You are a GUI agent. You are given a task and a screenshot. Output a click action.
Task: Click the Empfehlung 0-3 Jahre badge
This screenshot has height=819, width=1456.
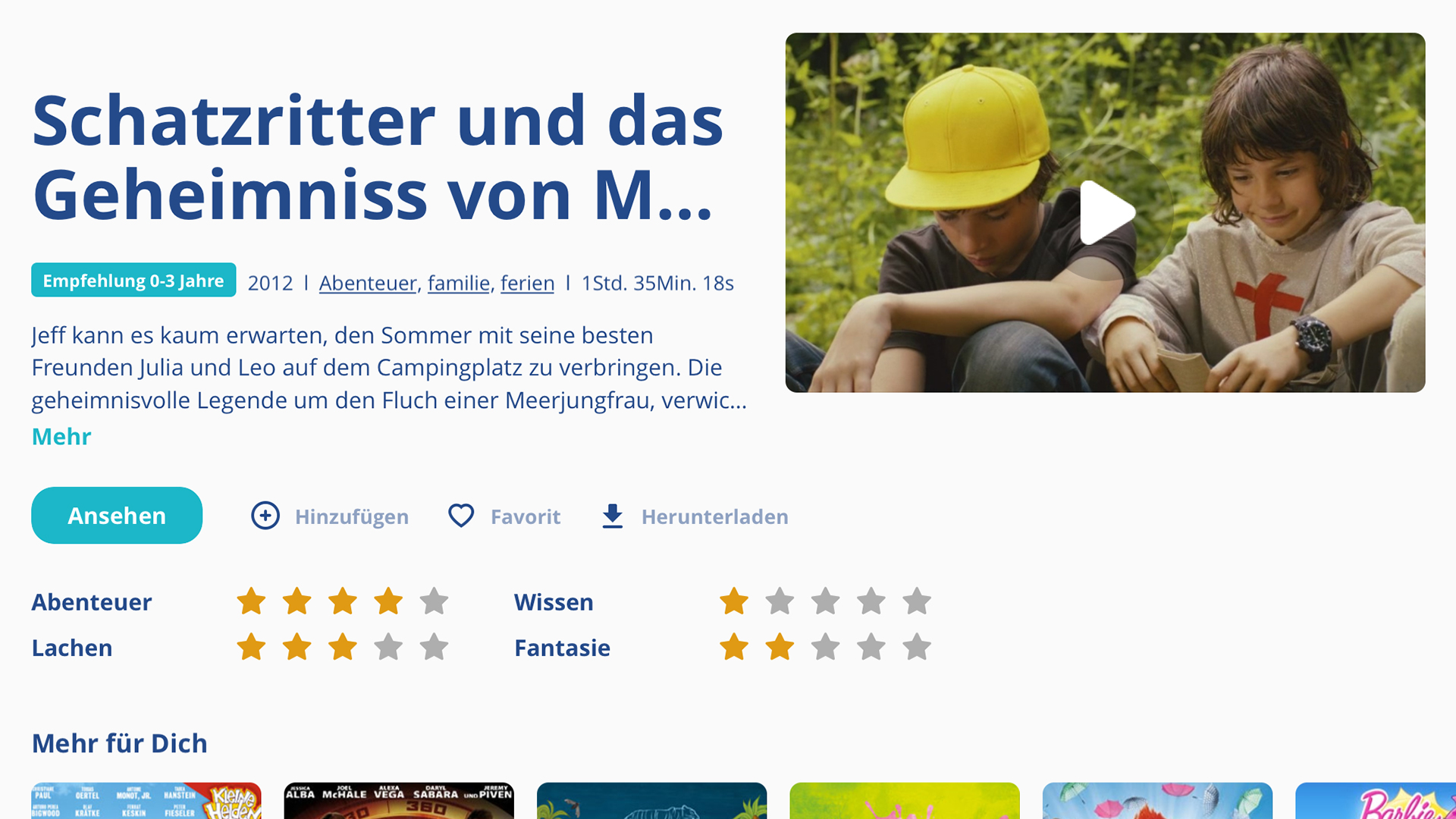133,281
